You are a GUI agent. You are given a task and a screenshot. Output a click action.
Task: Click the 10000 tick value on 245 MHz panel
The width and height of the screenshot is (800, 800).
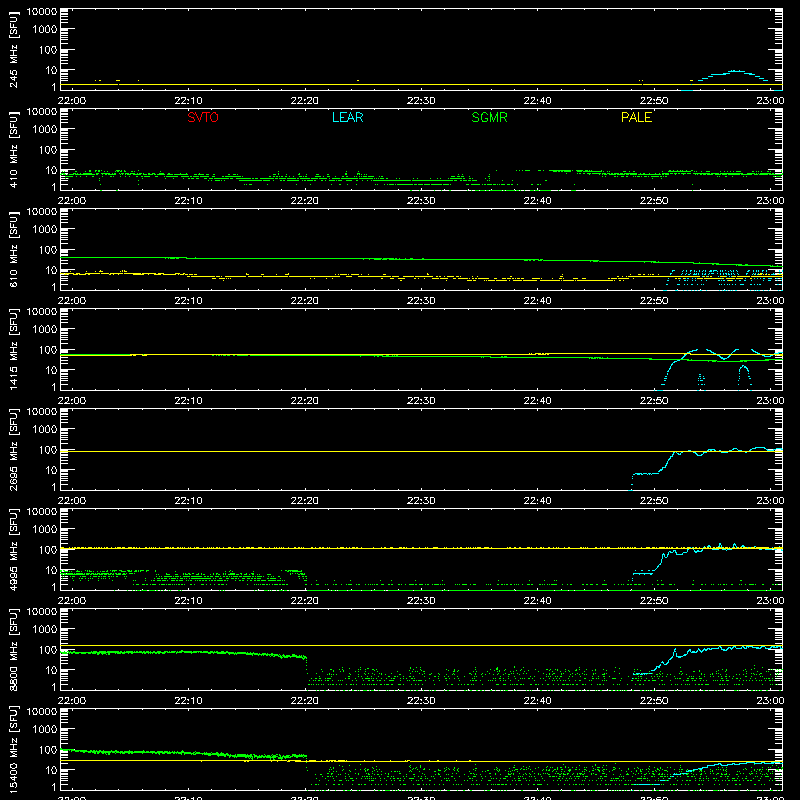[42, 12]
